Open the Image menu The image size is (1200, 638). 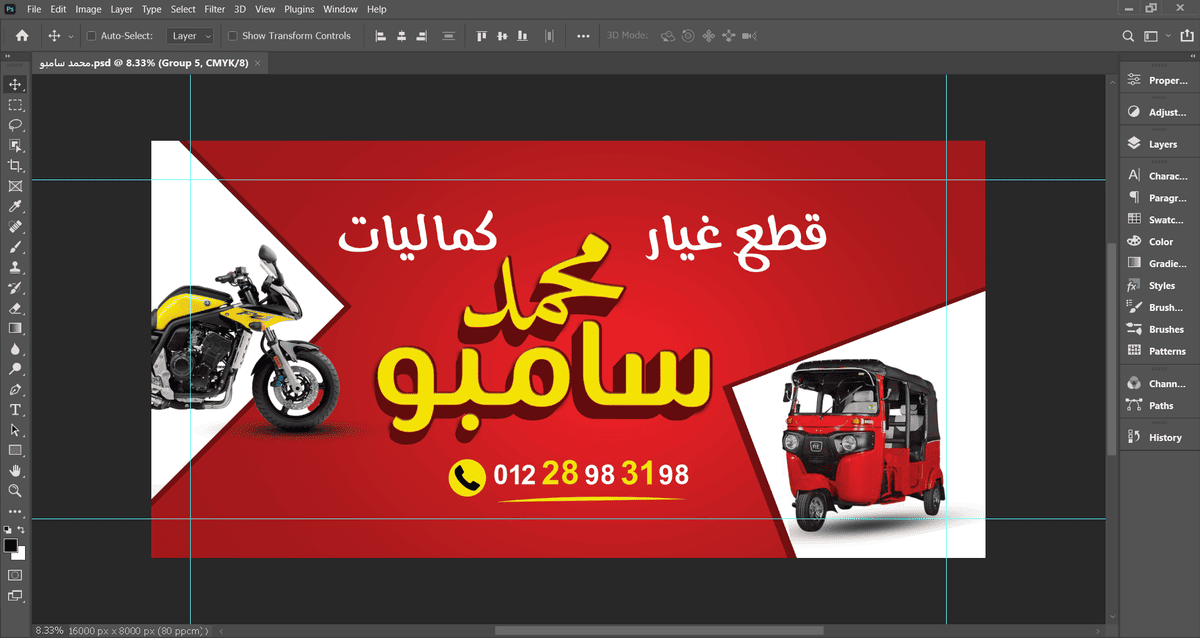(x=88, y=9)
